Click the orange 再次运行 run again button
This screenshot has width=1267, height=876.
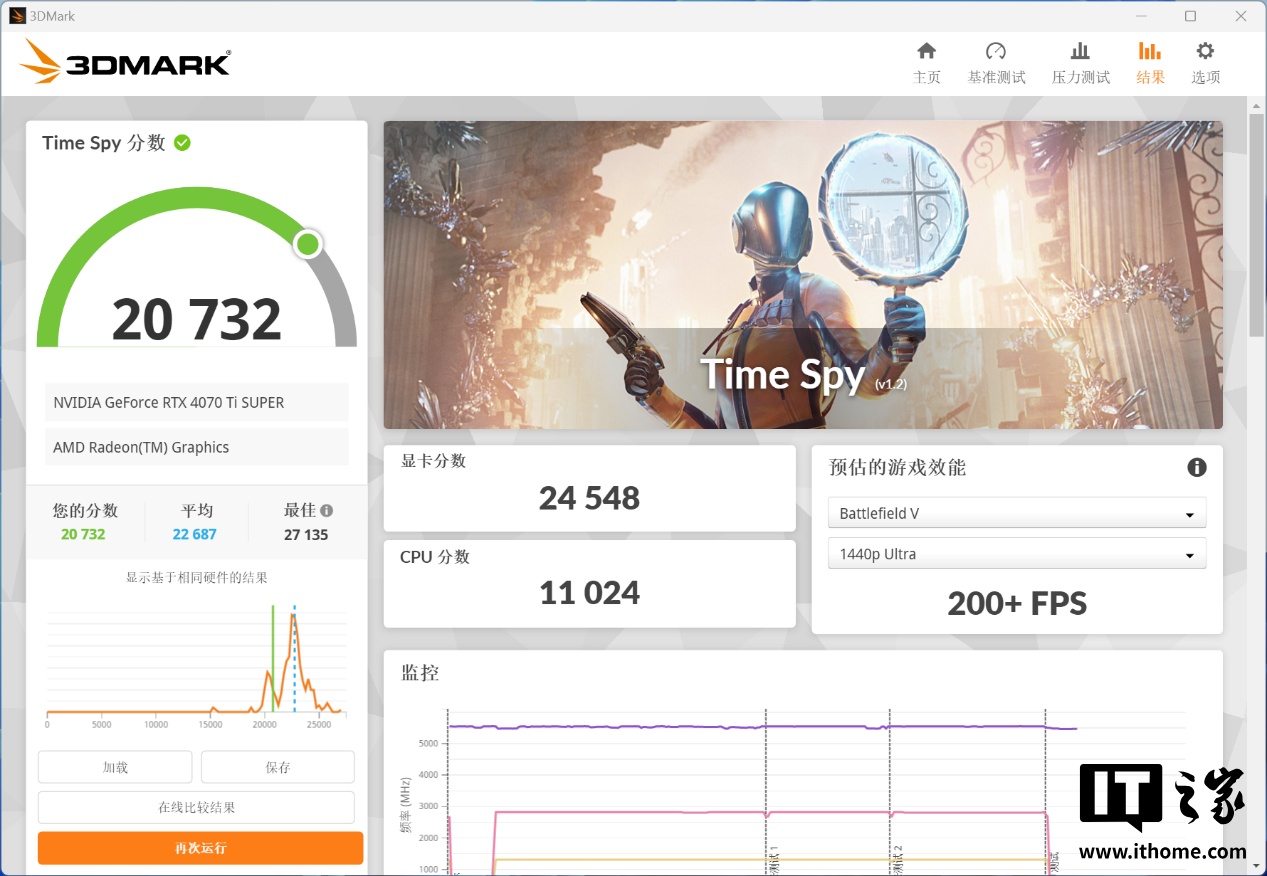(x=200, y=848)
